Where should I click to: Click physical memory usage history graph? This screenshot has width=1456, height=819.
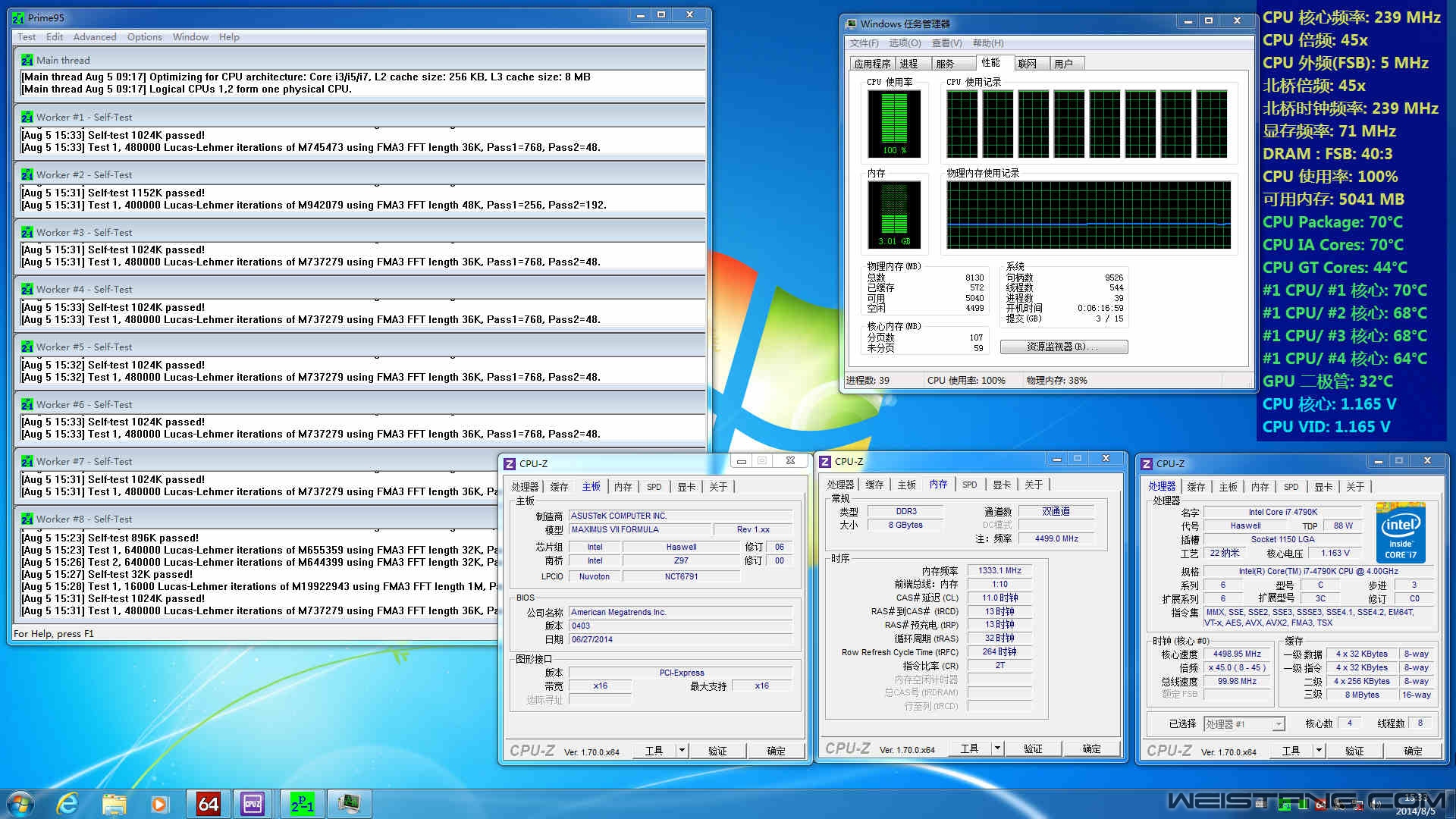[x=1089, y=215]
